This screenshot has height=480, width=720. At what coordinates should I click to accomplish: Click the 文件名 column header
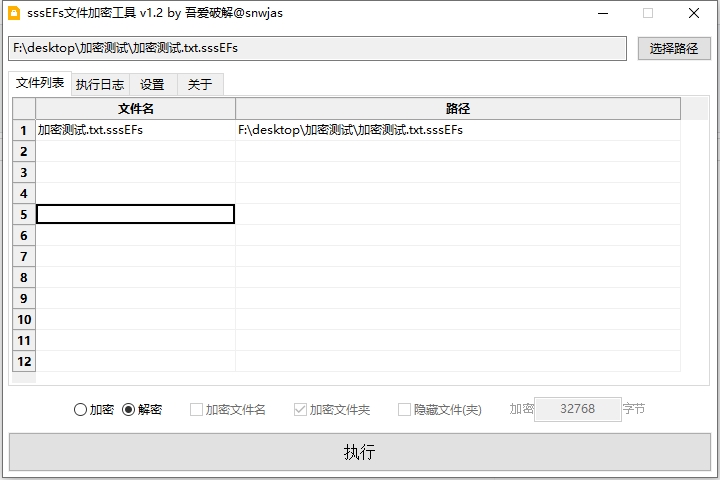pos(135,109)
